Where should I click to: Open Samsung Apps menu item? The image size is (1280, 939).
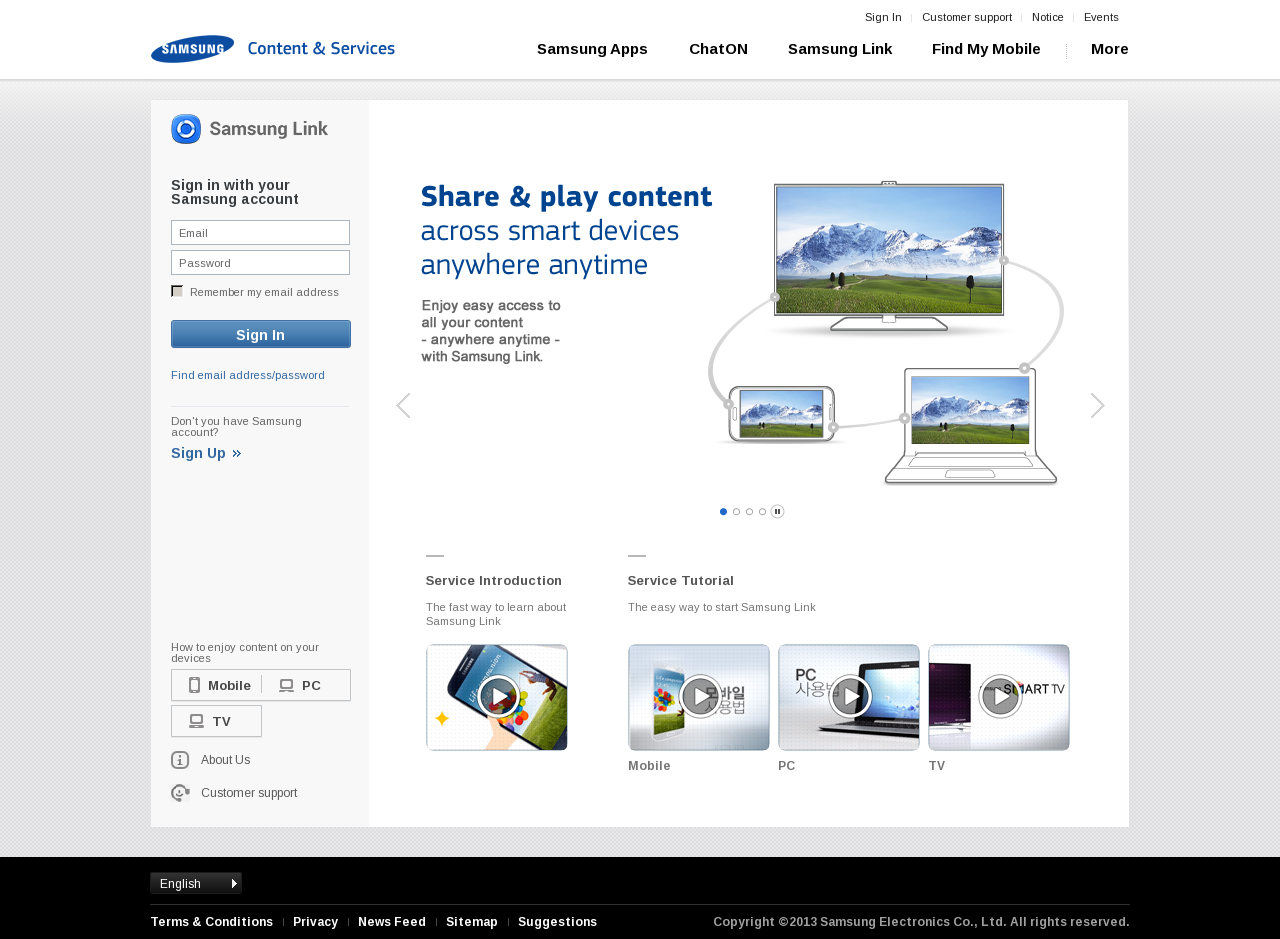coord(592,49)
